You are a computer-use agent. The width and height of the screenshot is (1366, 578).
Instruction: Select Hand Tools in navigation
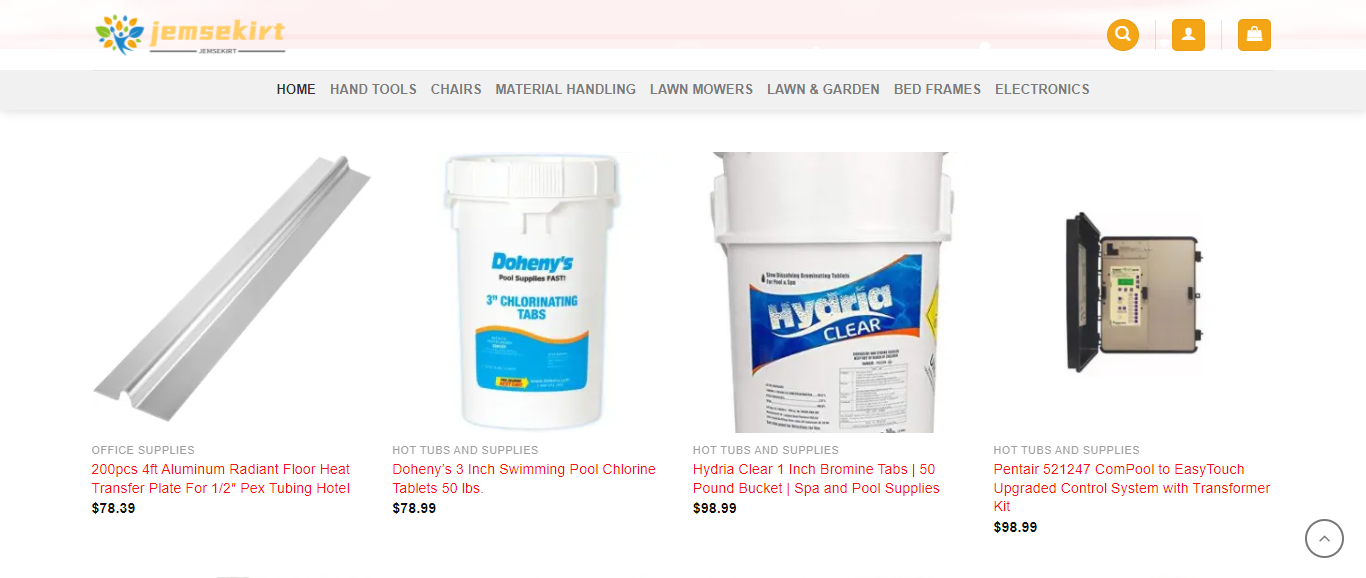point(373,89)
